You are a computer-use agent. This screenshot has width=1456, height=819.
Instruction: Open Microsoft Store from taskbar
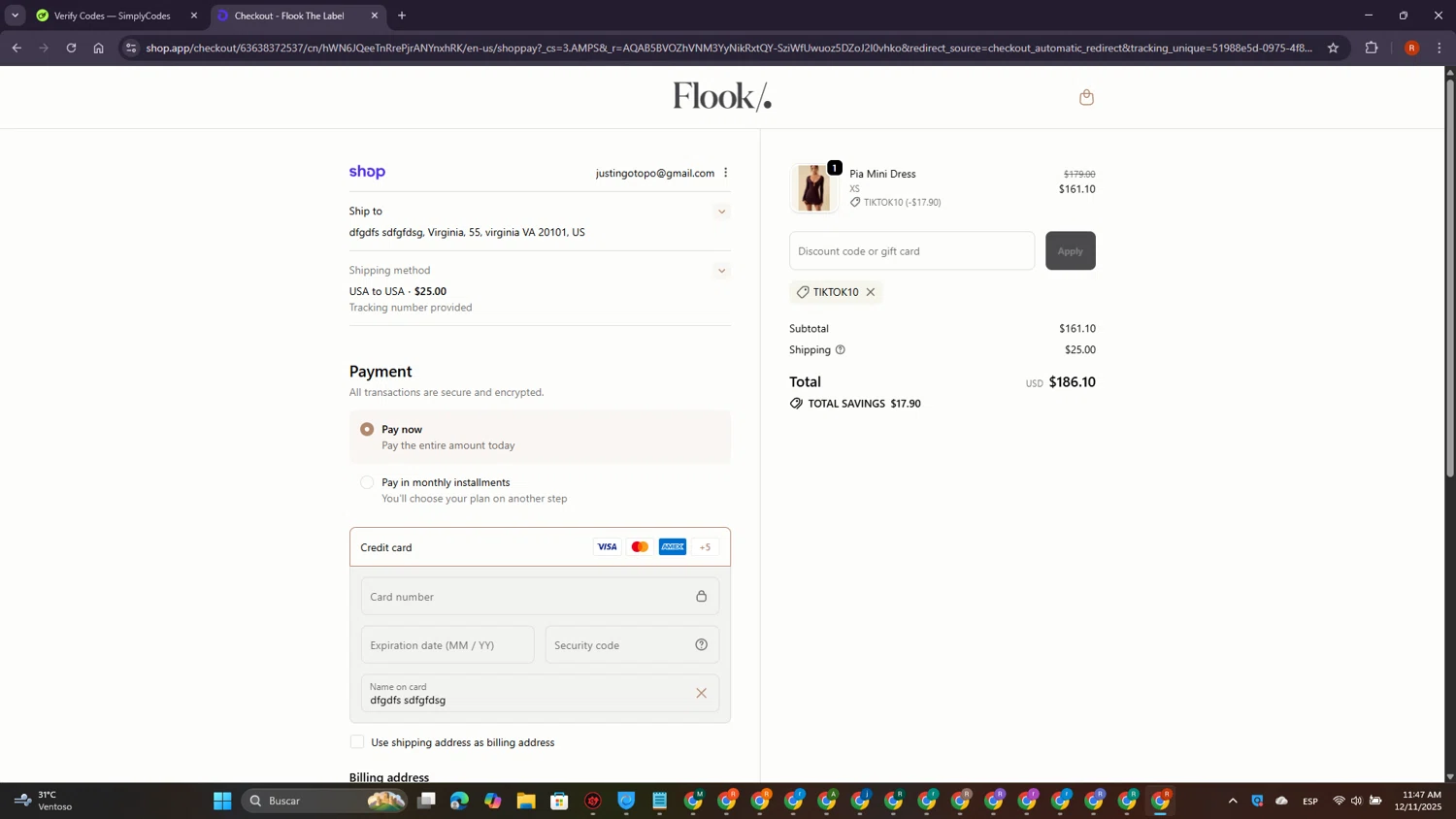click(x=559, y=801)
